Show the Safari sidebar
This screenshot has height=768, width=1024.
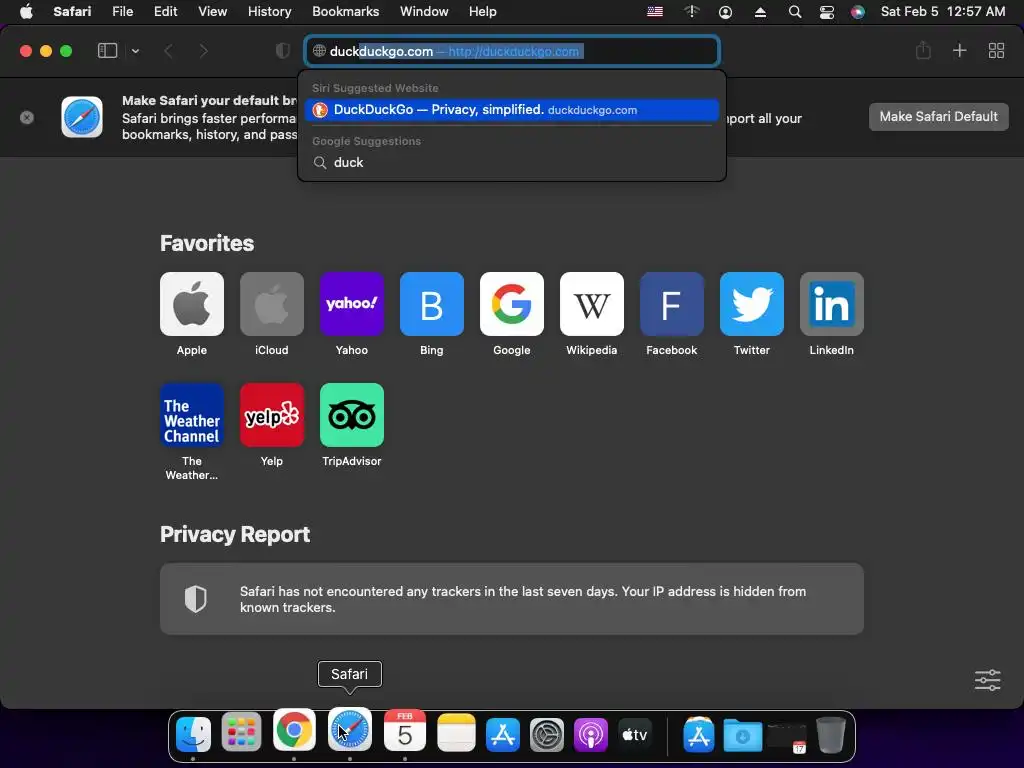tap(107, 51)
